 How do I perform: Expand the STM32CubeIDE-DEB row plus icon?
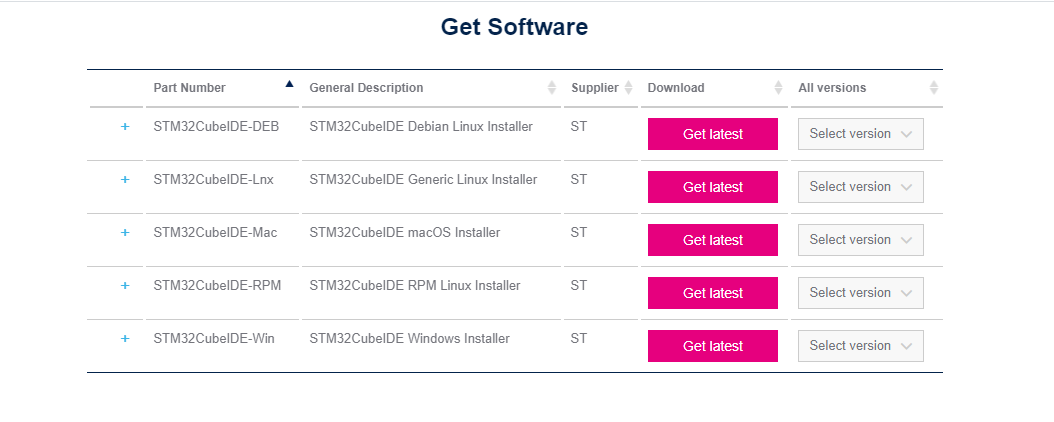point(124,126)
